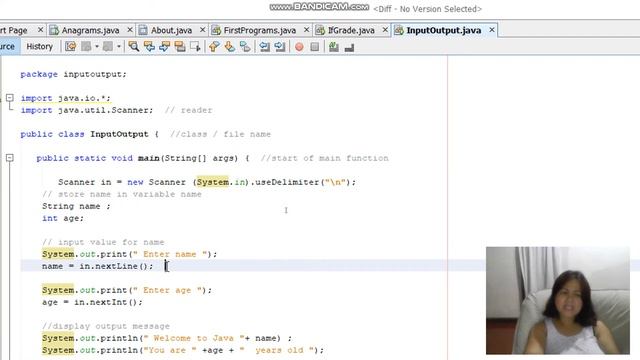Click the Scanner declaration line
The height and width of the screenshot is (360, 640).
tap(207, 182)
